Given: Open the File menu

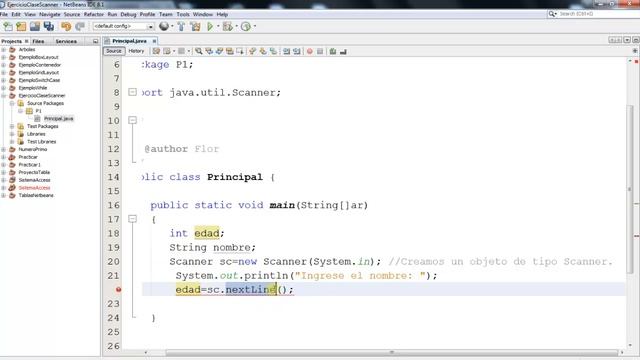Looking at the screenshot, I should [x=4, y=14].
